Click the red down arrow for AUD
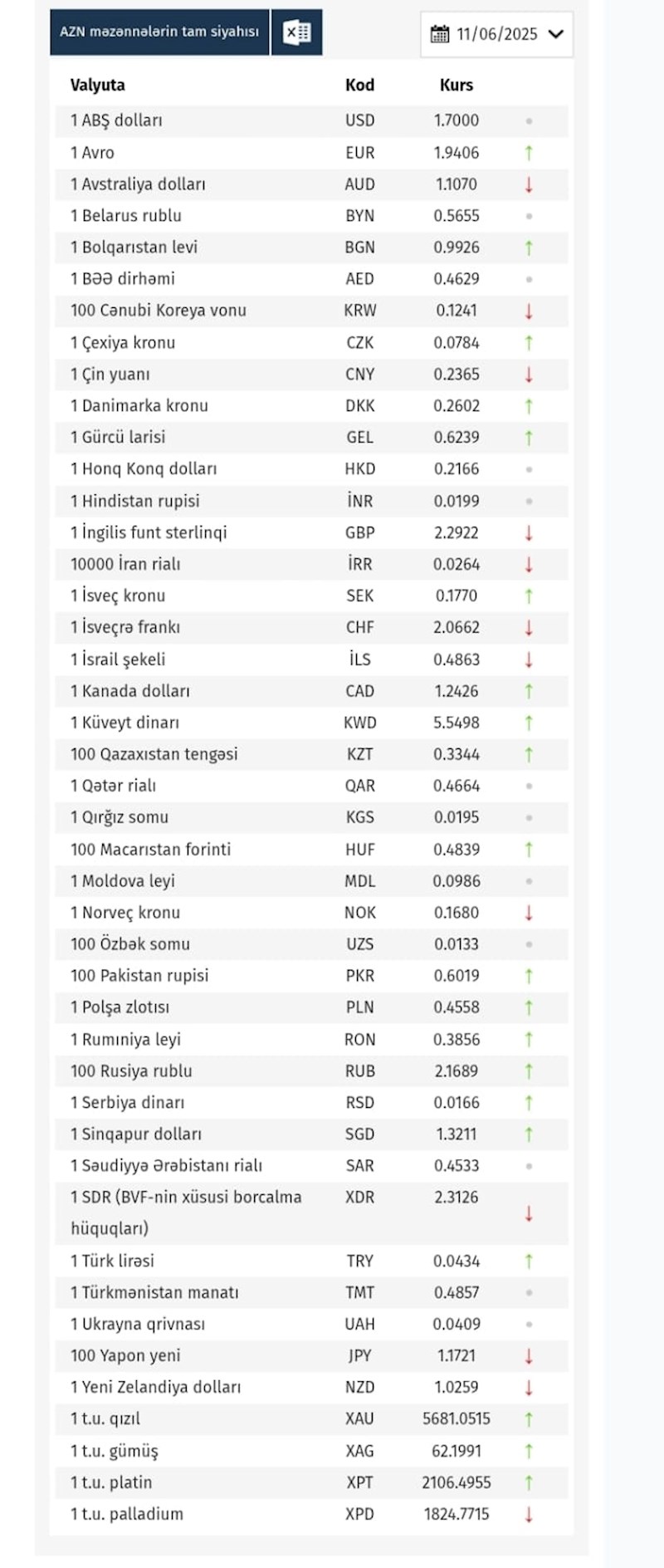This screenshot has width=664, height=1568. pos(529,184)
